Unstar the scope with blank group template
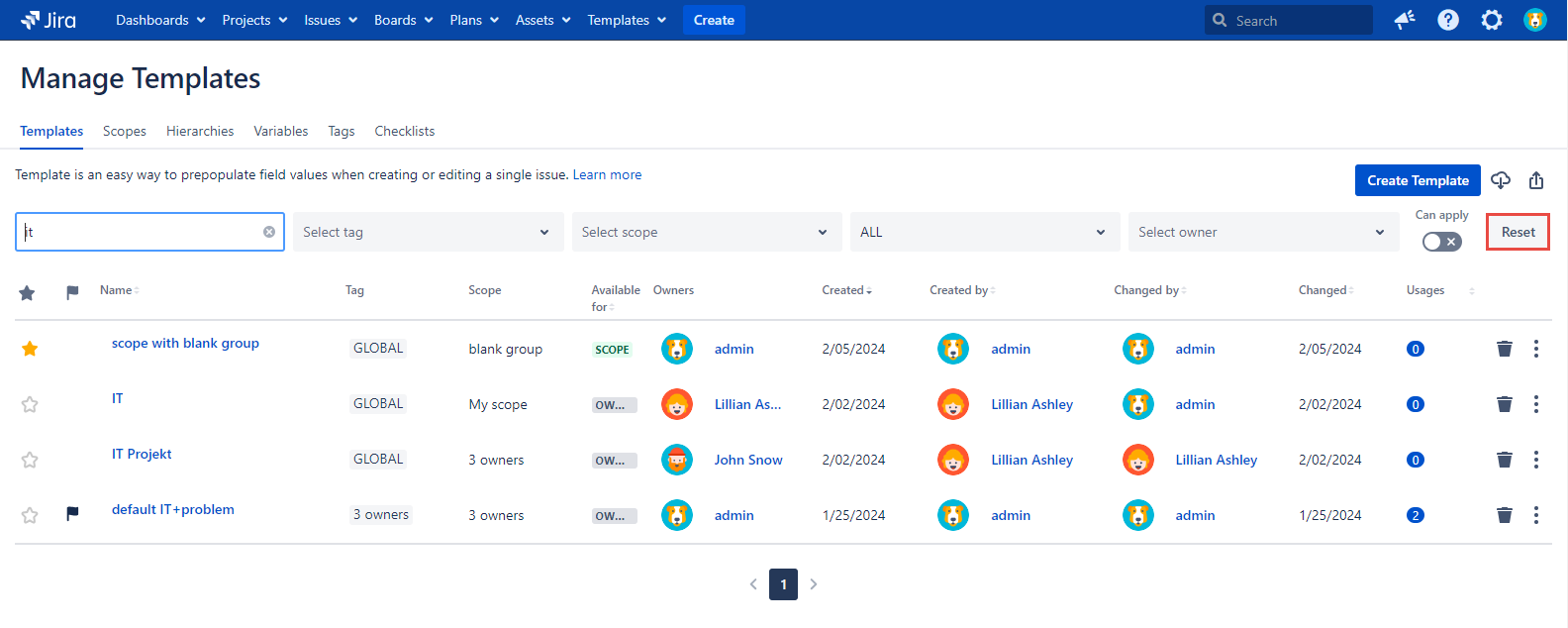Viewport: 1568px width, 628px height. [30, 349]
